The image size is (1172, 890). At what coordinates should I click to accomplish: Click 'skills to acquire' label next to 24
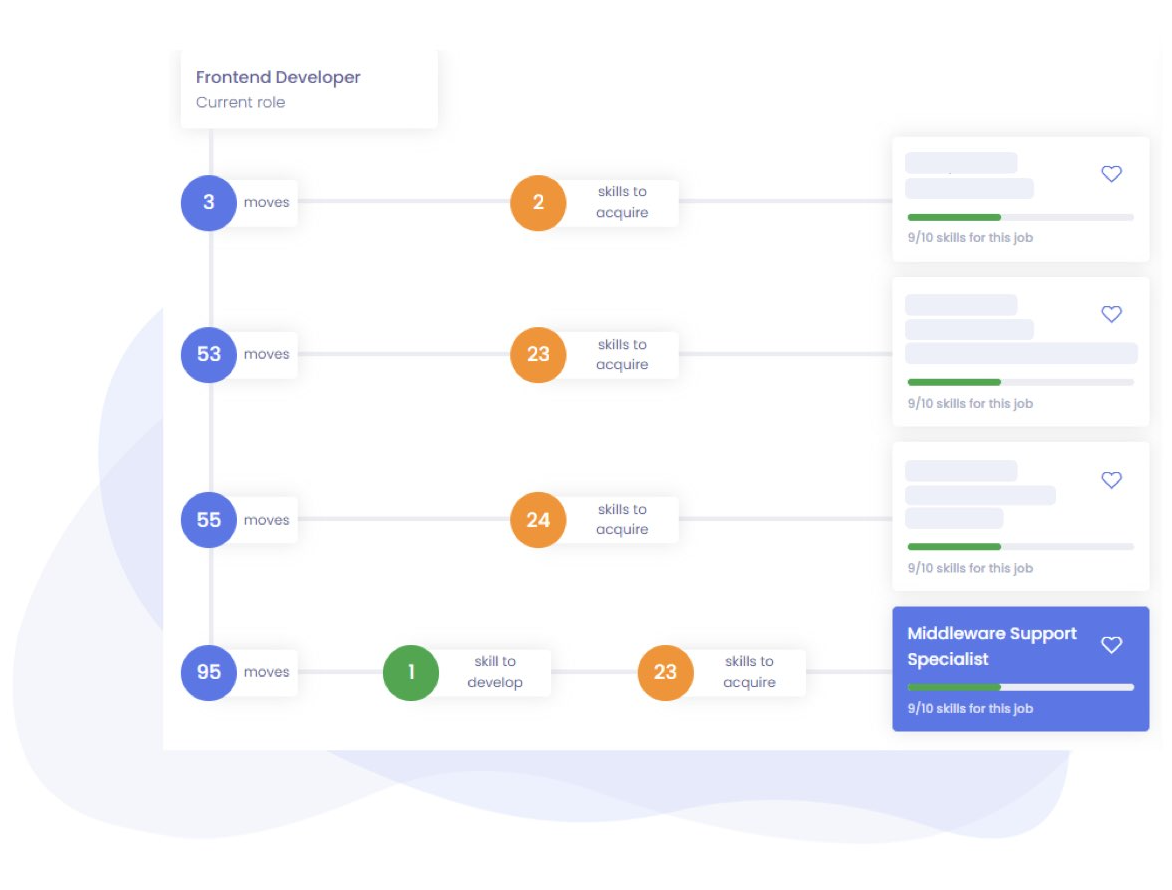pos(622,520)
